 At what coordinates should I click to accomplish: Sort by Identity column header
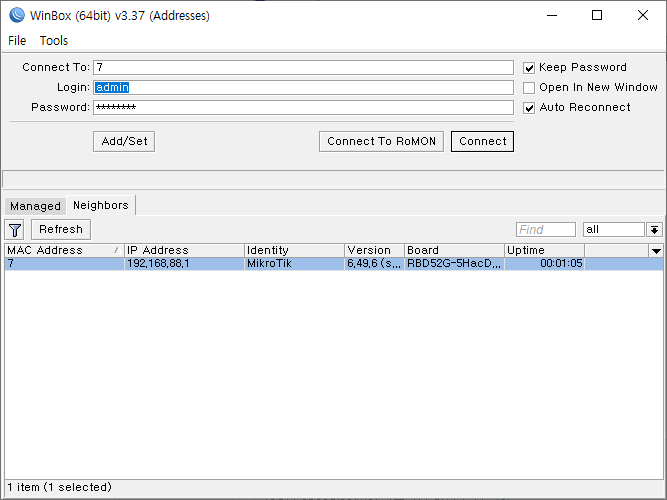click(x=294, y=250)
